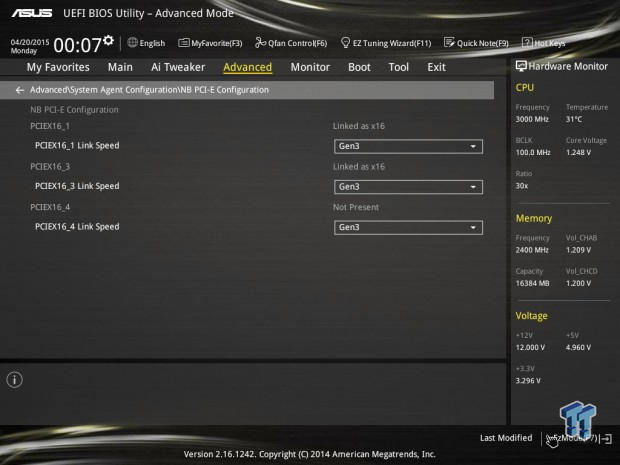Click MyFavorite(F3) label

[217, 43]
